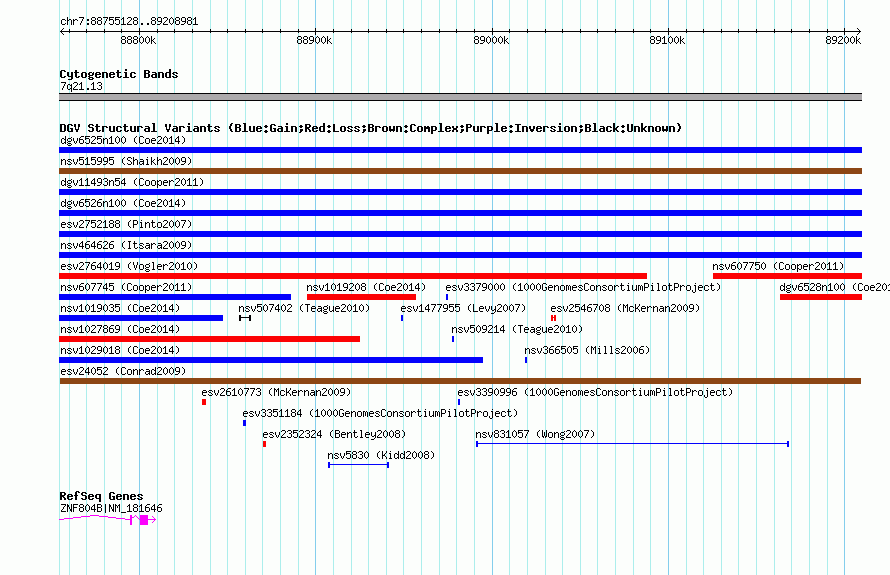This screenshot has width=890, height=575.
Task: Click the dgv6525n100 (Coe2014) blue gain bar
Action: pos(460,150)
